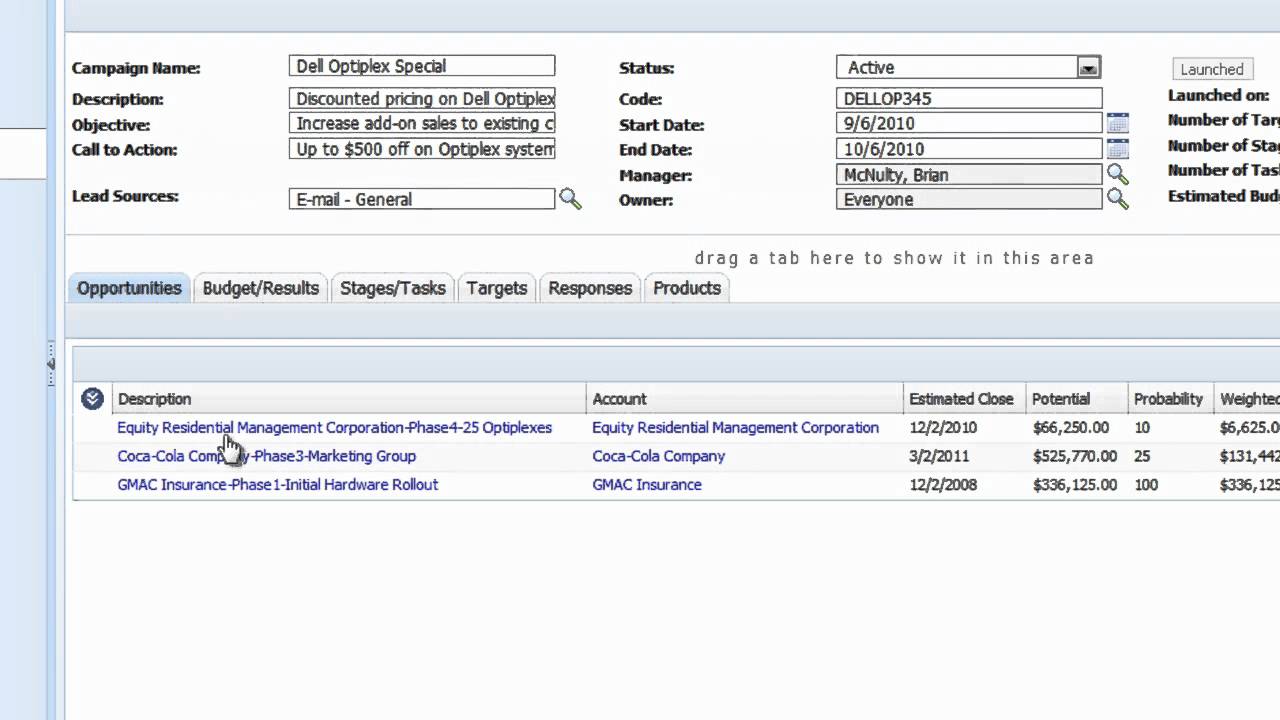Click the 12/2/2008 estimated close cell
The width and height of the screenshot is (1280, 720).
coord(943,485)
